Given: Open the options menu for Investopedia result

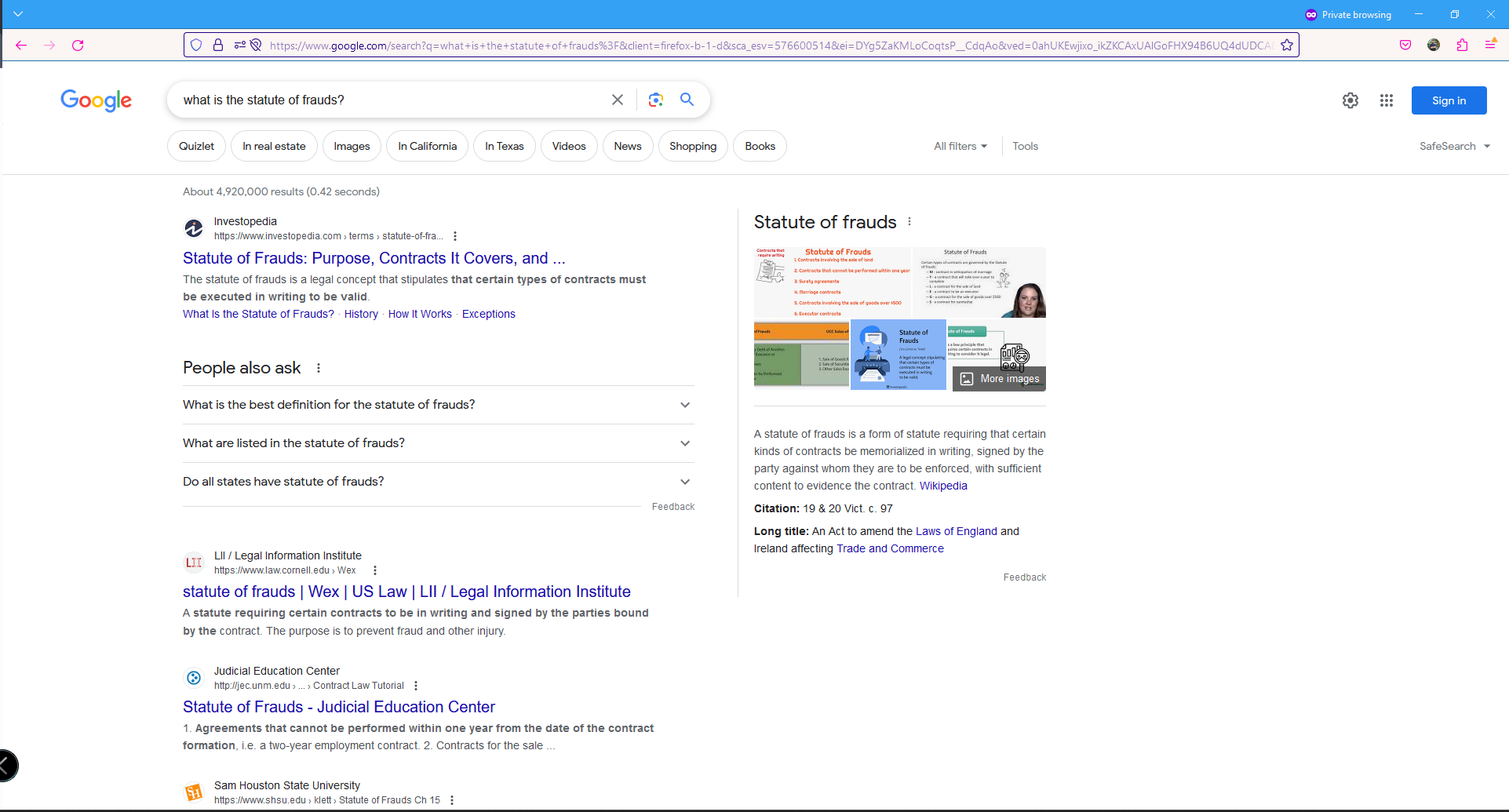Looking at the screenshot, I should (x=455, y=236).
